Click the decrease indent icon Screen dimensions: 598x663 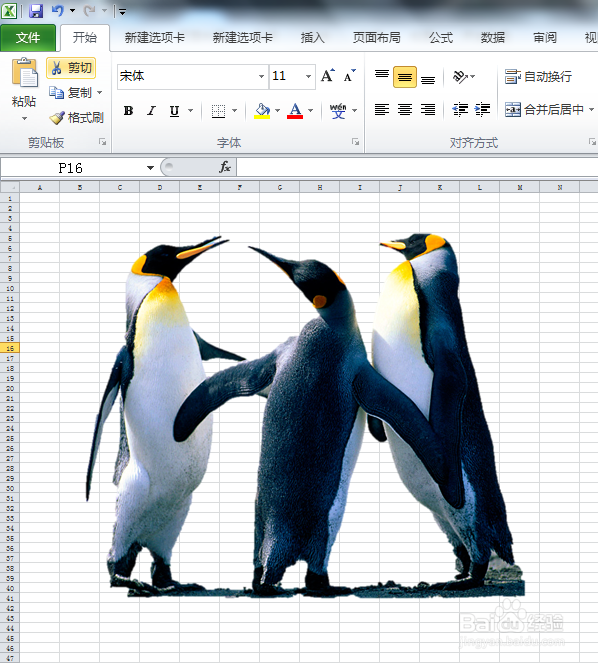tap(460, 110)
